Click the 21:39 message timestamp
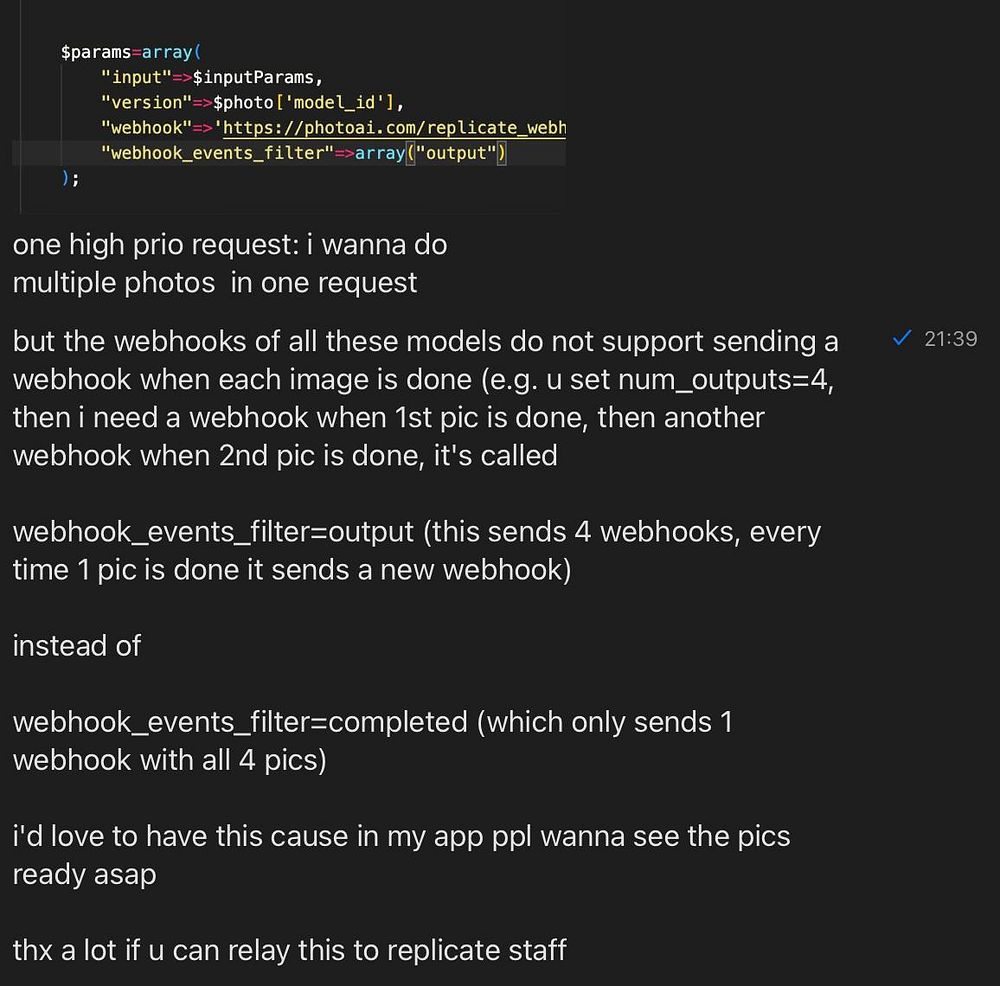Image resolution: width=1000 pixels, height=986 pixels. pyautogui.click(x=950, y=339)
